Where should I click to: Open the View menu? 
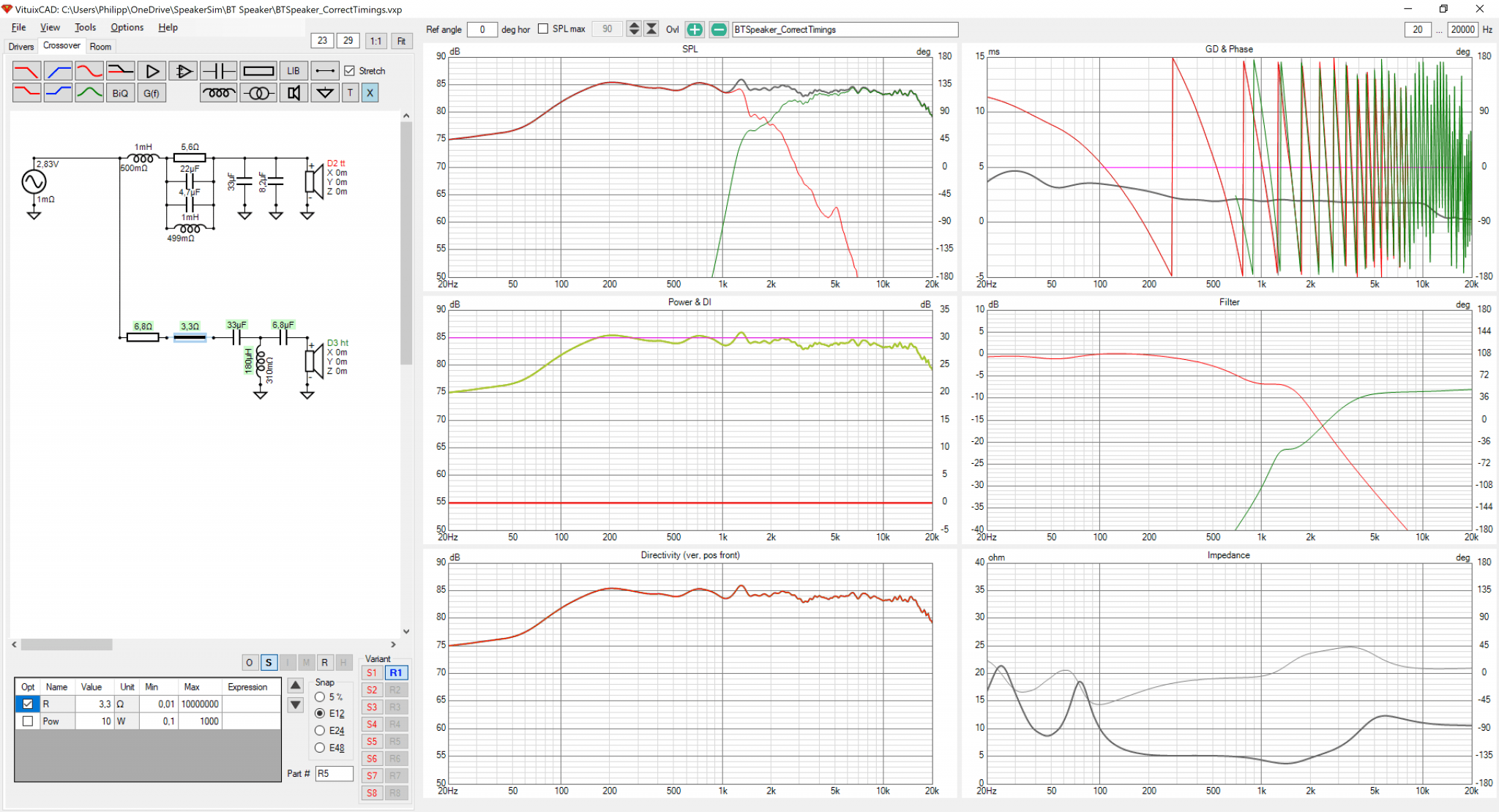tap(50, 27)
